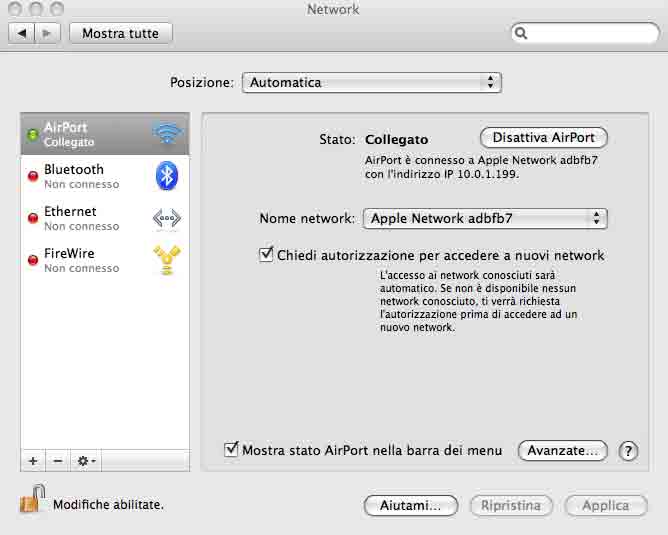The image size is (668, 535).
Task: Click the yellow FireWire icon
Action: [167, 260]
